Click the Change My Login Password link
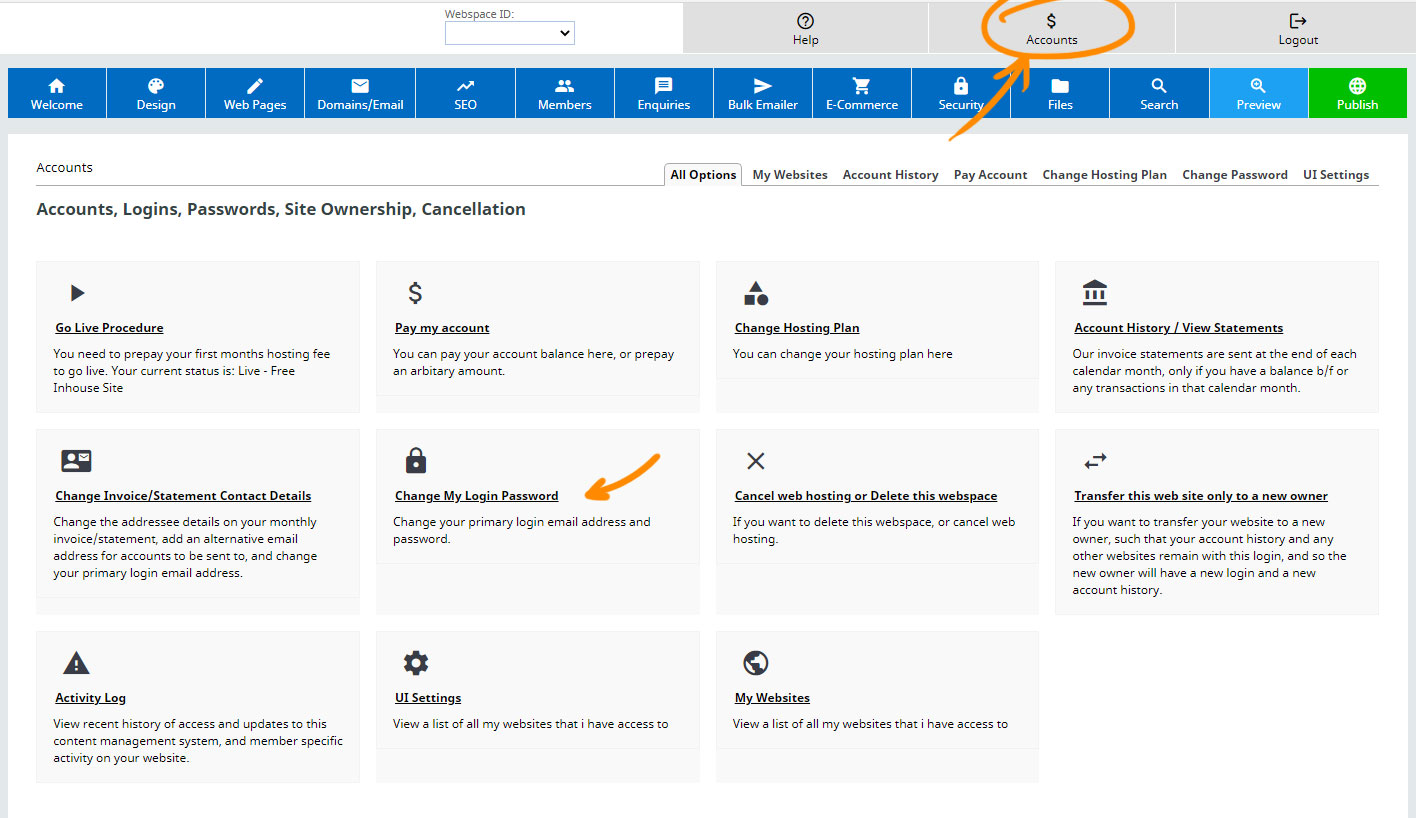The height and width of the screenshot is (818, 1416). coord(476,496)
